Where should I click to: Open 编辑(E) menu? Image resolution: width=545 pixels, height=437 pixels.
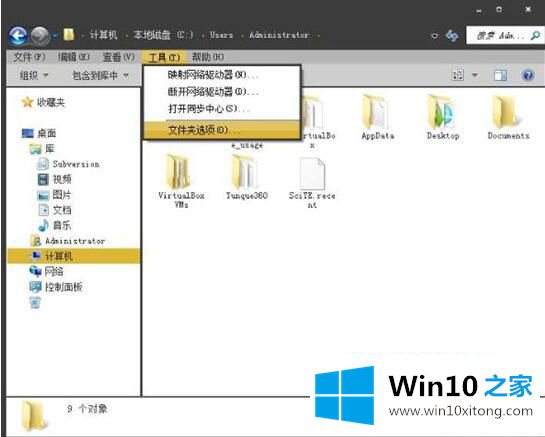point(74,57)
